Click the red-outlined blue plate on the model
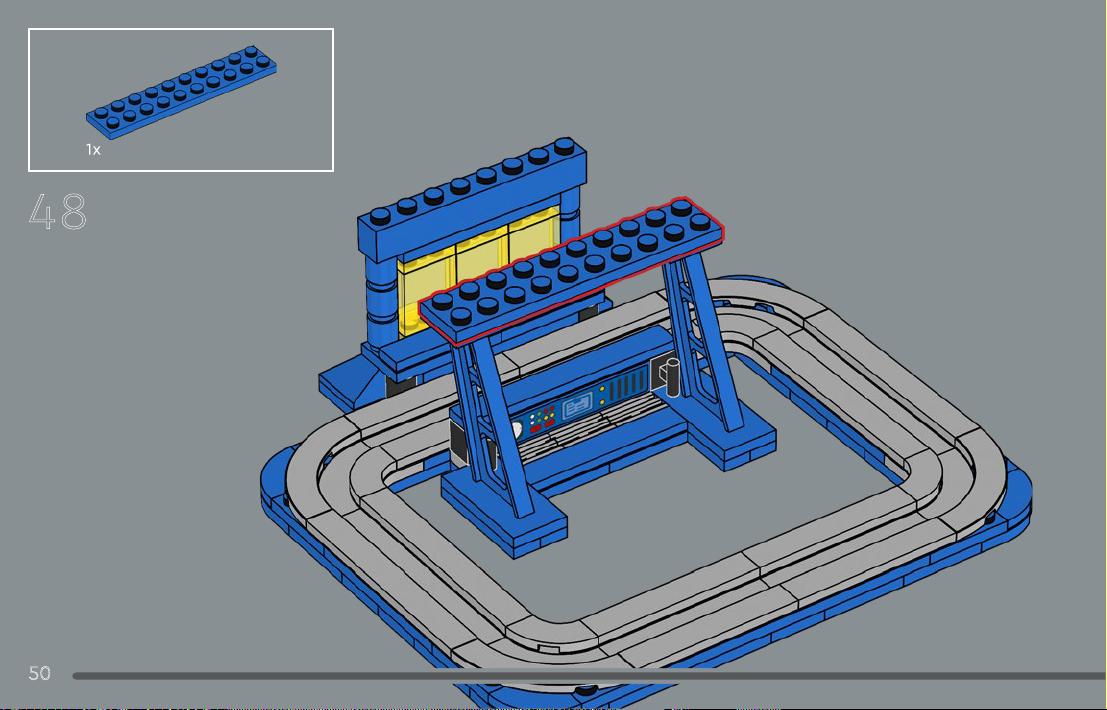Screen dimensions: 1107x710 (572, 272)
